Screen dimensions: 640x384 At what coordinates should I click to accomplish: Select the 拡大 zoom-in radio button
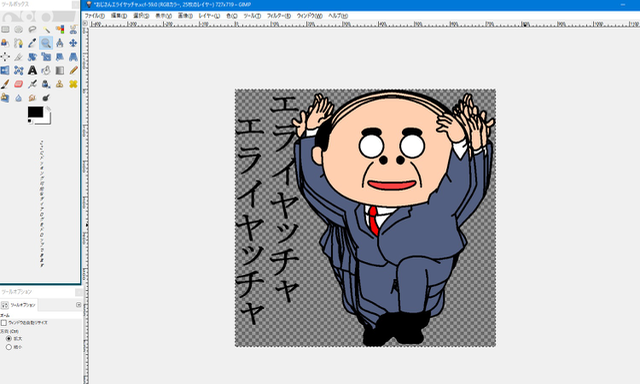point(9,339)
